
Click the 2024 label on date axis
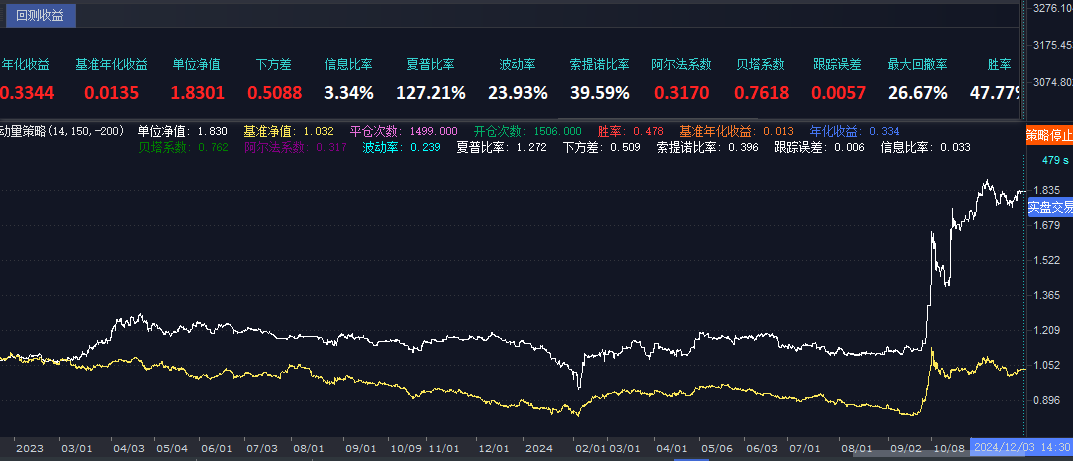pos(539,448)
